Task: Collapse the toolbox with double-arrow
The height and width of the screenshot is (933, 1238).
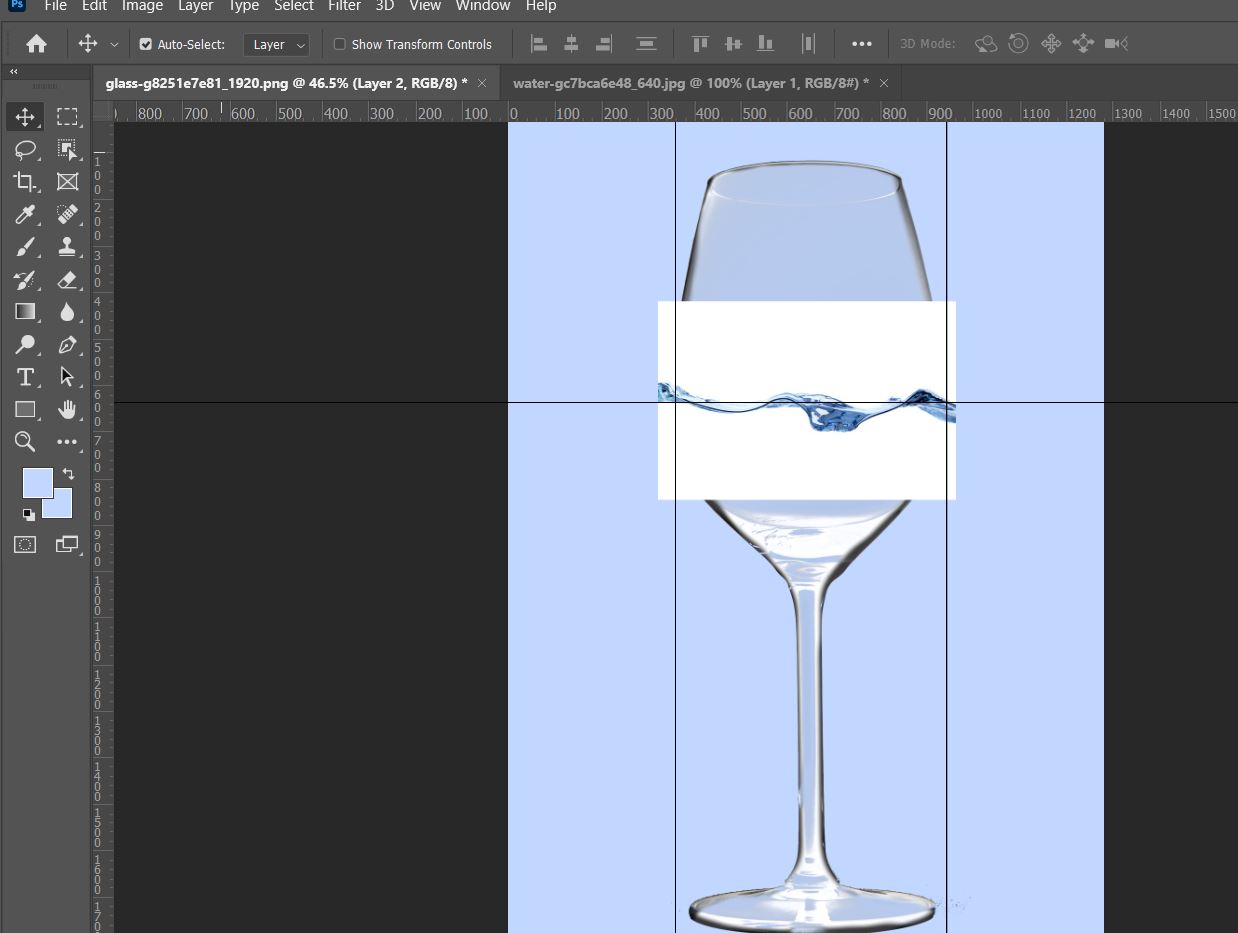Action: pyautogui.click(x=14, y=72)
